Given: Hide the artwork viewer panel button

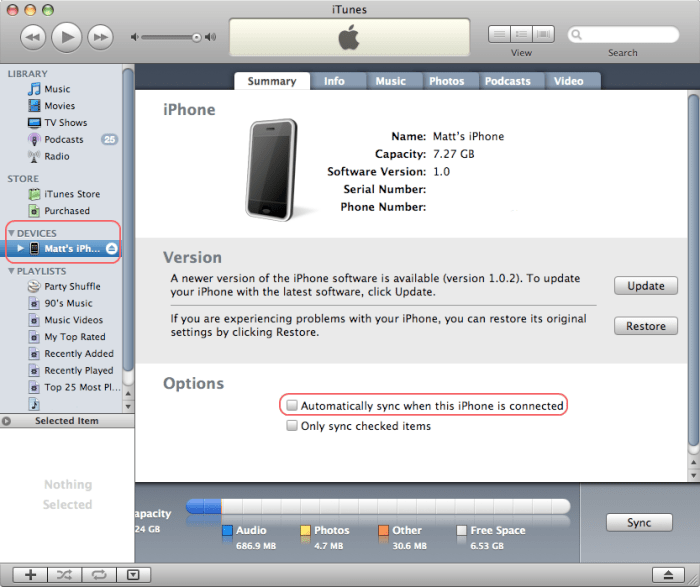Looking at the screenshot, I should [133, 575].
